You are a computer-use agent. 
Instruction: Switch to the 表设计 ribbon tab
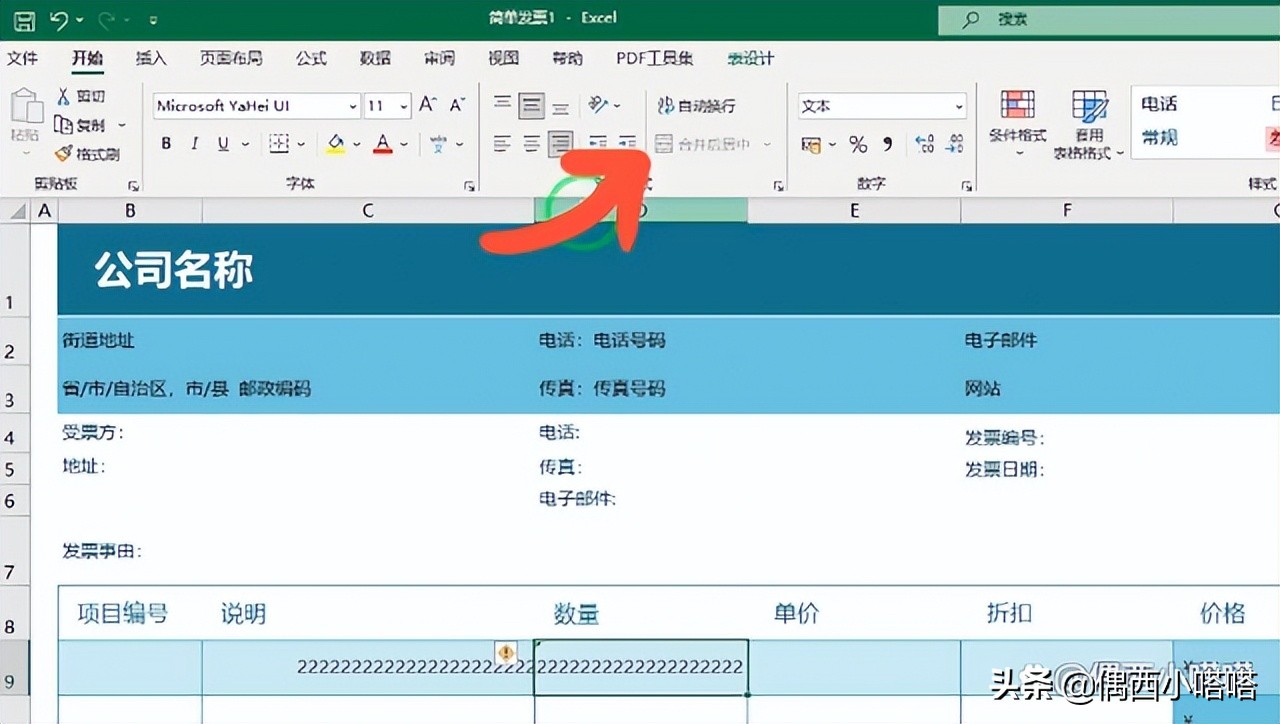click(x=750, y=58)
